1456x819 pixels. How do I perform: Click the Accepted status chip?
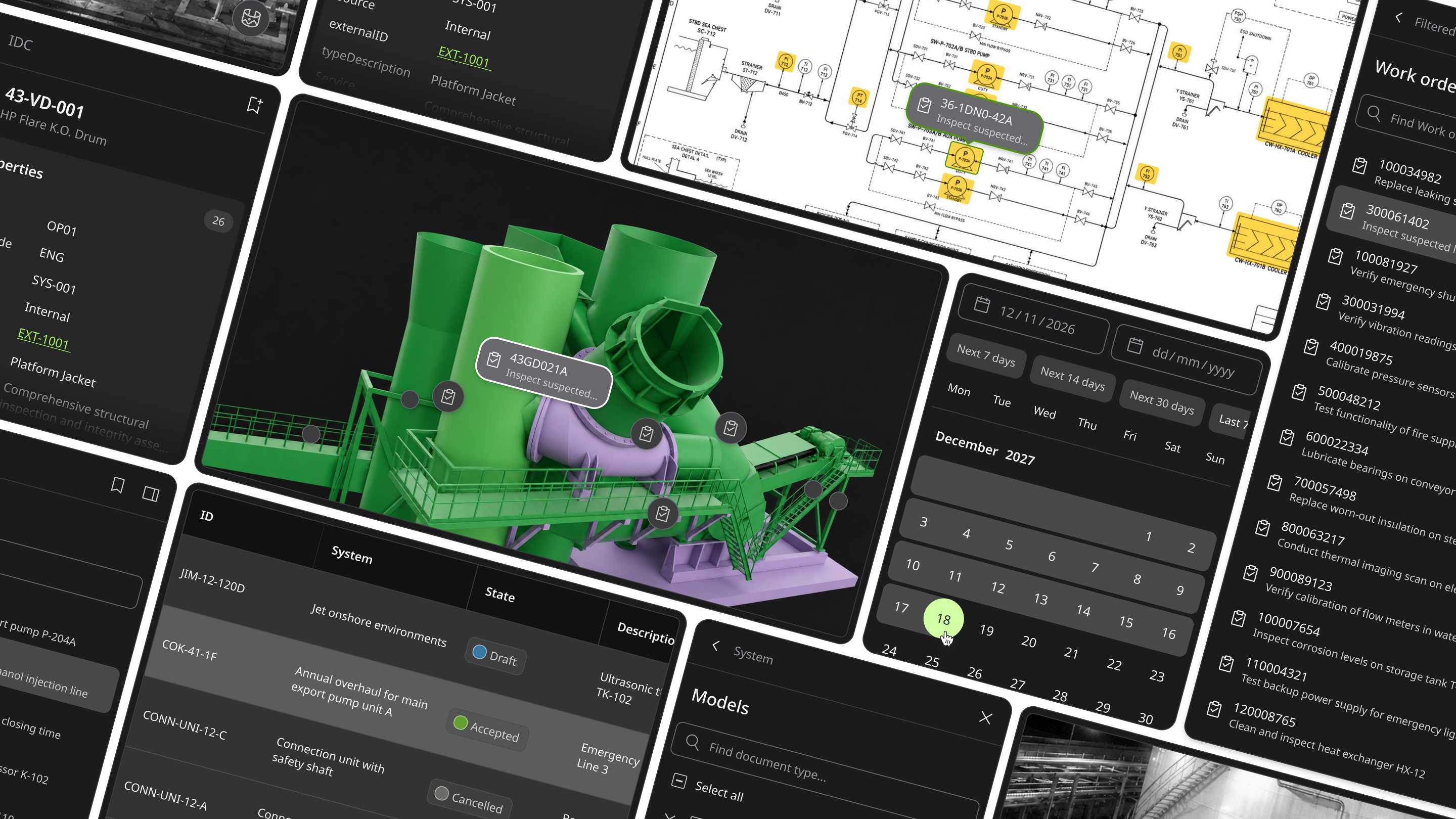(487, 729)
